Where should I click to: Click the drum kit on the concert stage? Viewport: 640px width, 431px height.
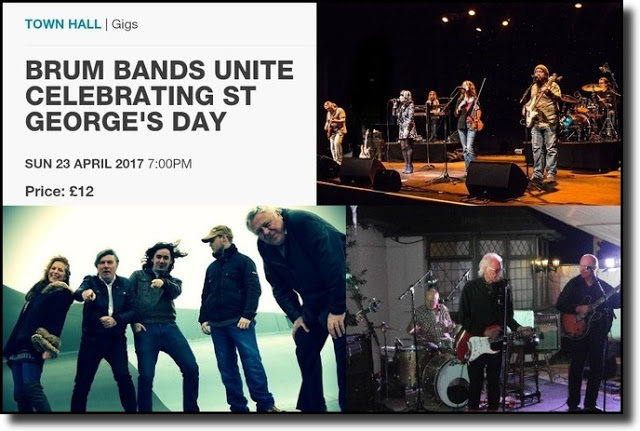590,110
